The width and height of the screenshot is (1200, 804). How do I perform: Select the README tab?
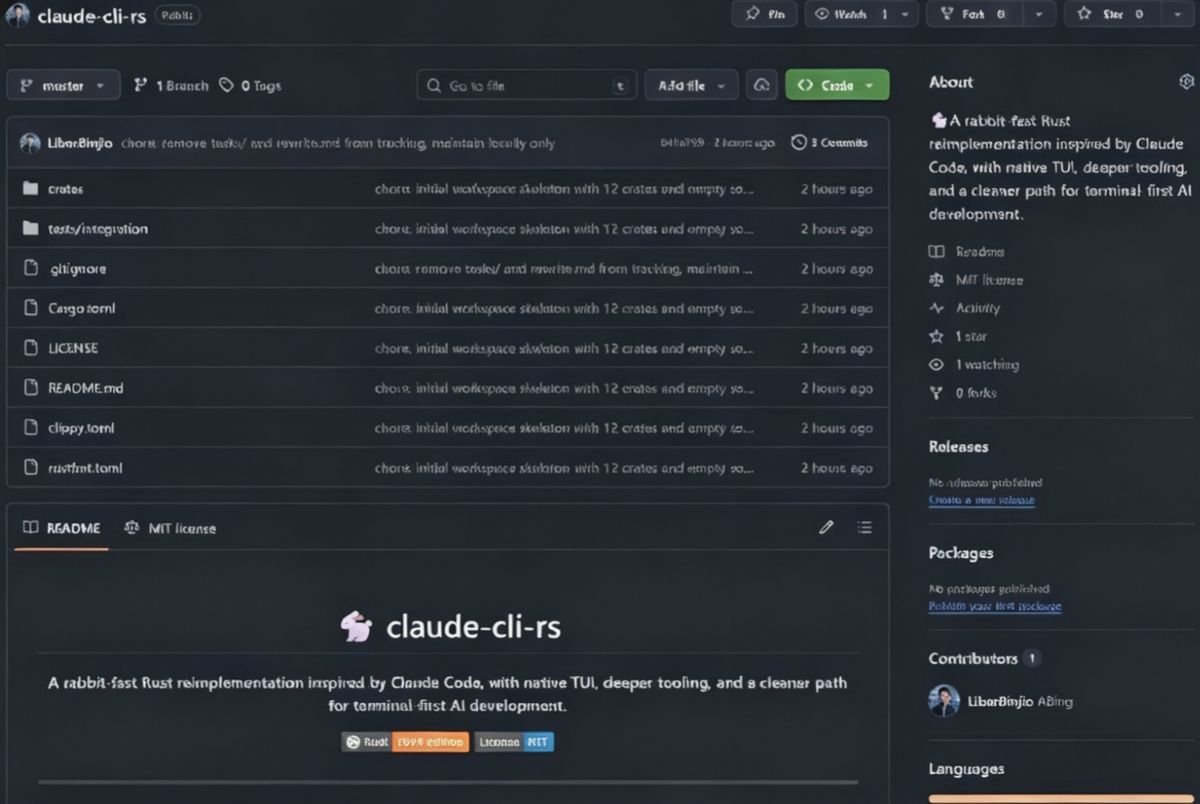tap(62, 528)
